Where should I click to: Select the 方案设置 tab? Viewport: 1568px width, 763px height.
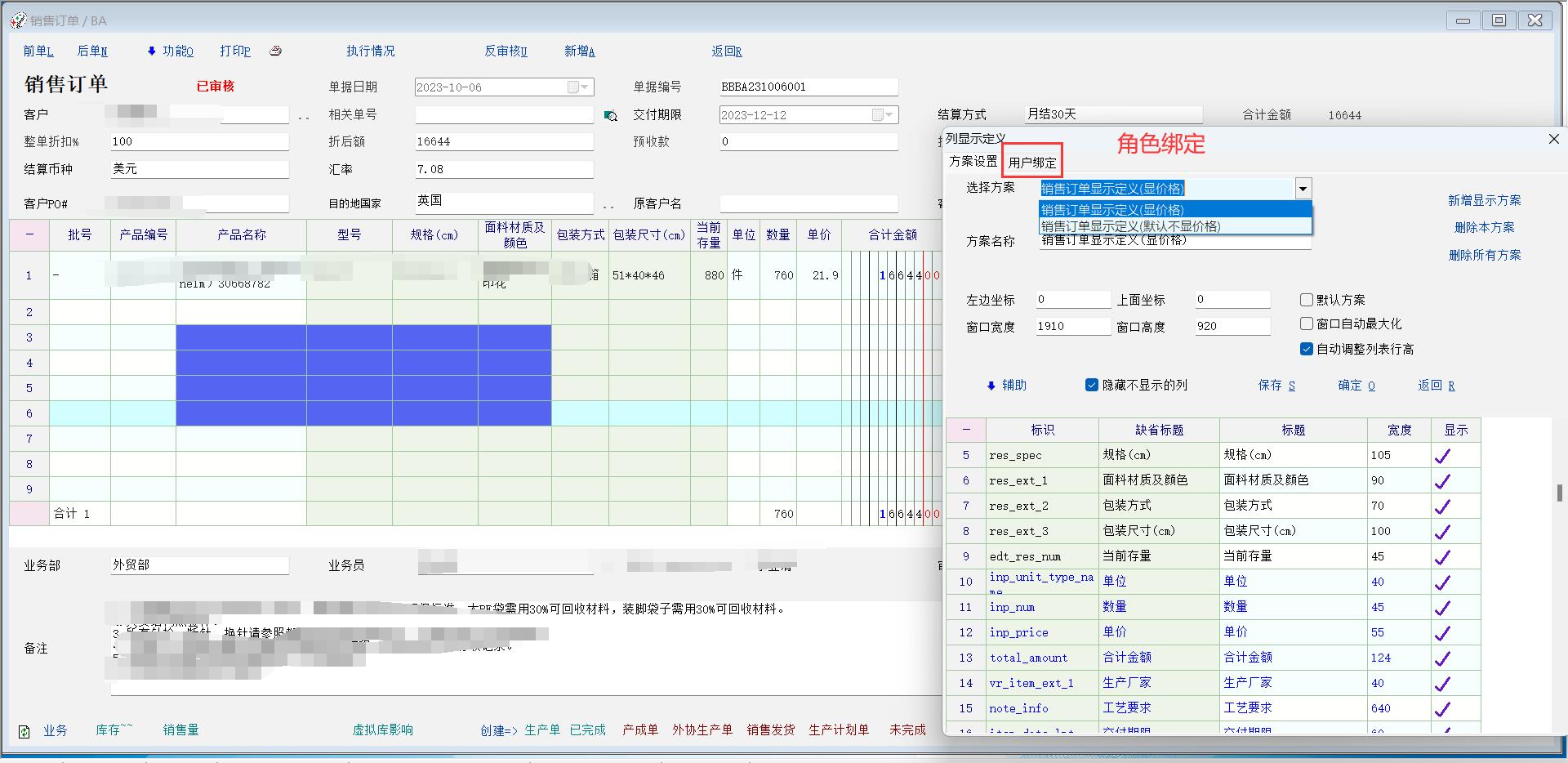973,162
